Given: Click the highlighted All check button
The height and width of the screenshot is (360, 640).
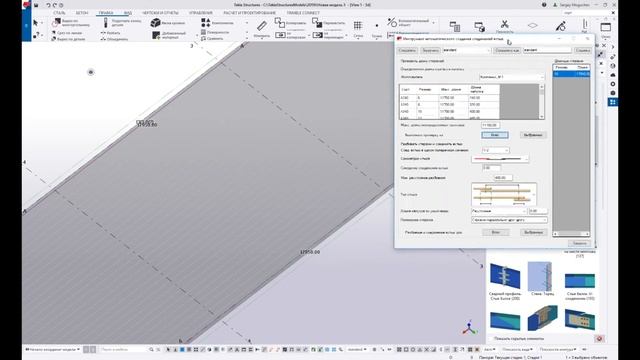Looking at the screenshot, I should [x=495, y=135].
